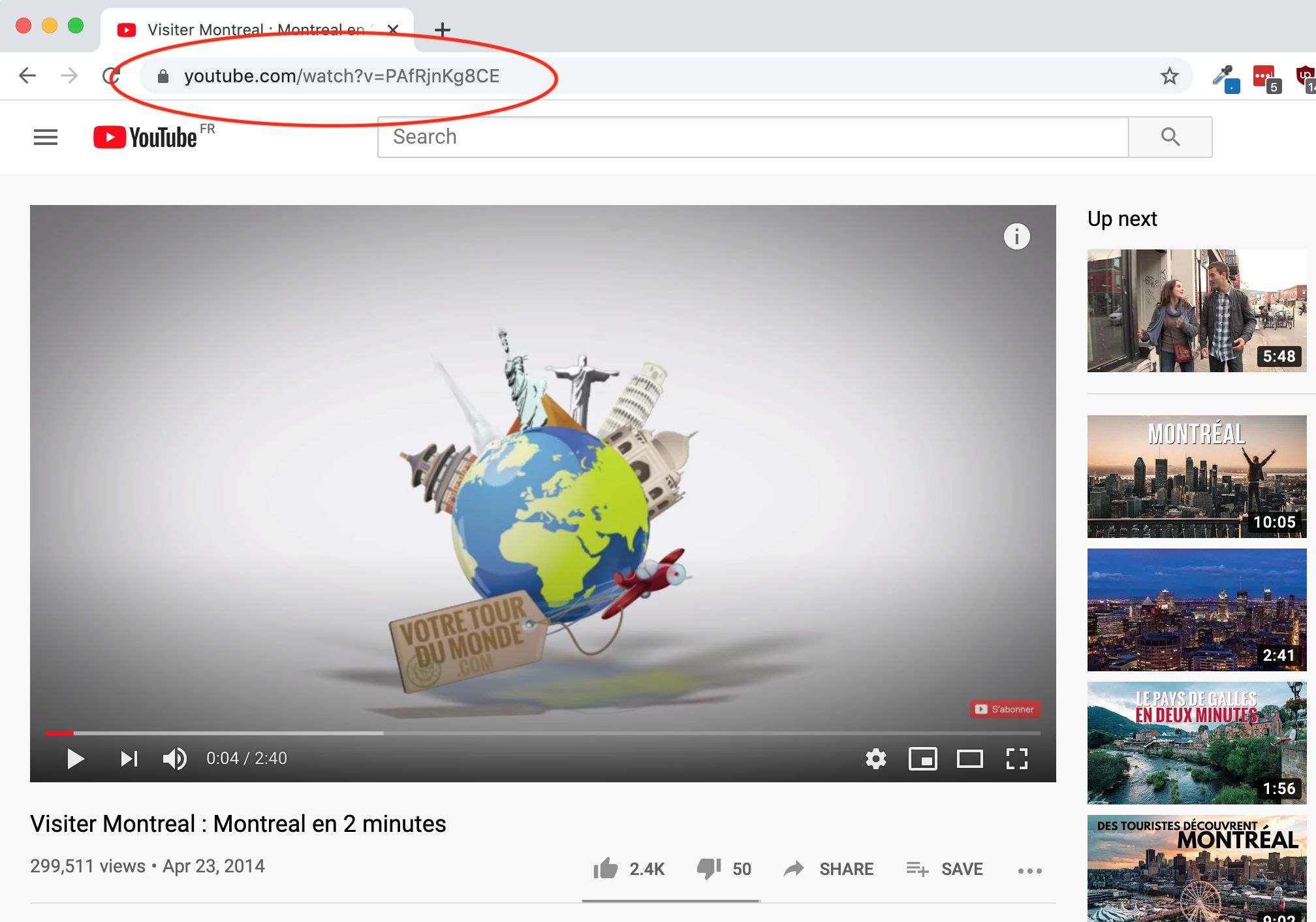
Task: Click the SHARE button
Action: click(829, 868)
